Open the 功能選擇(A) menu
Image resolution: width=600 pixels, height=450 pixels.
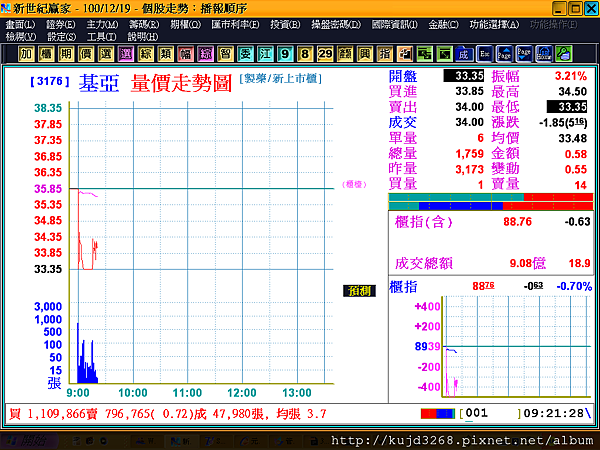[494, 24]
